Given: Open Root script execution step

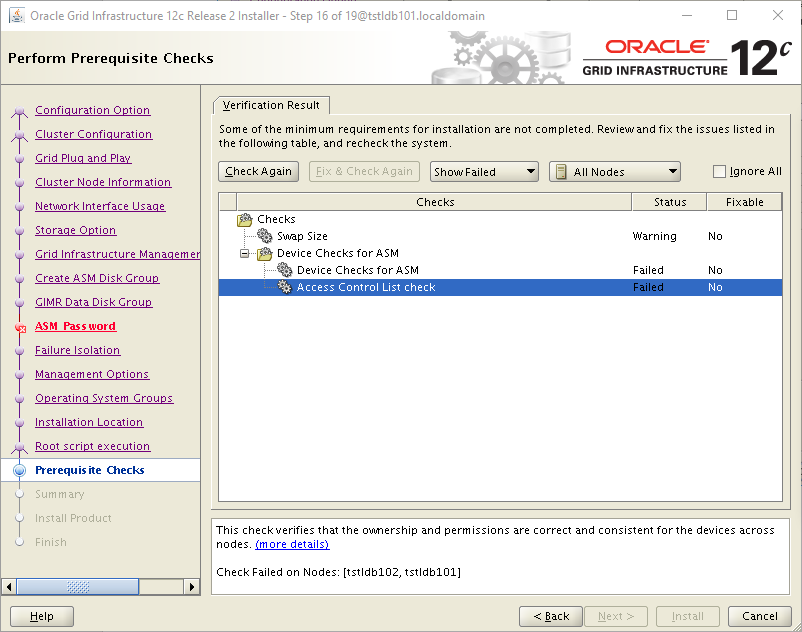Looking at the screenshot, I should 93,446.
